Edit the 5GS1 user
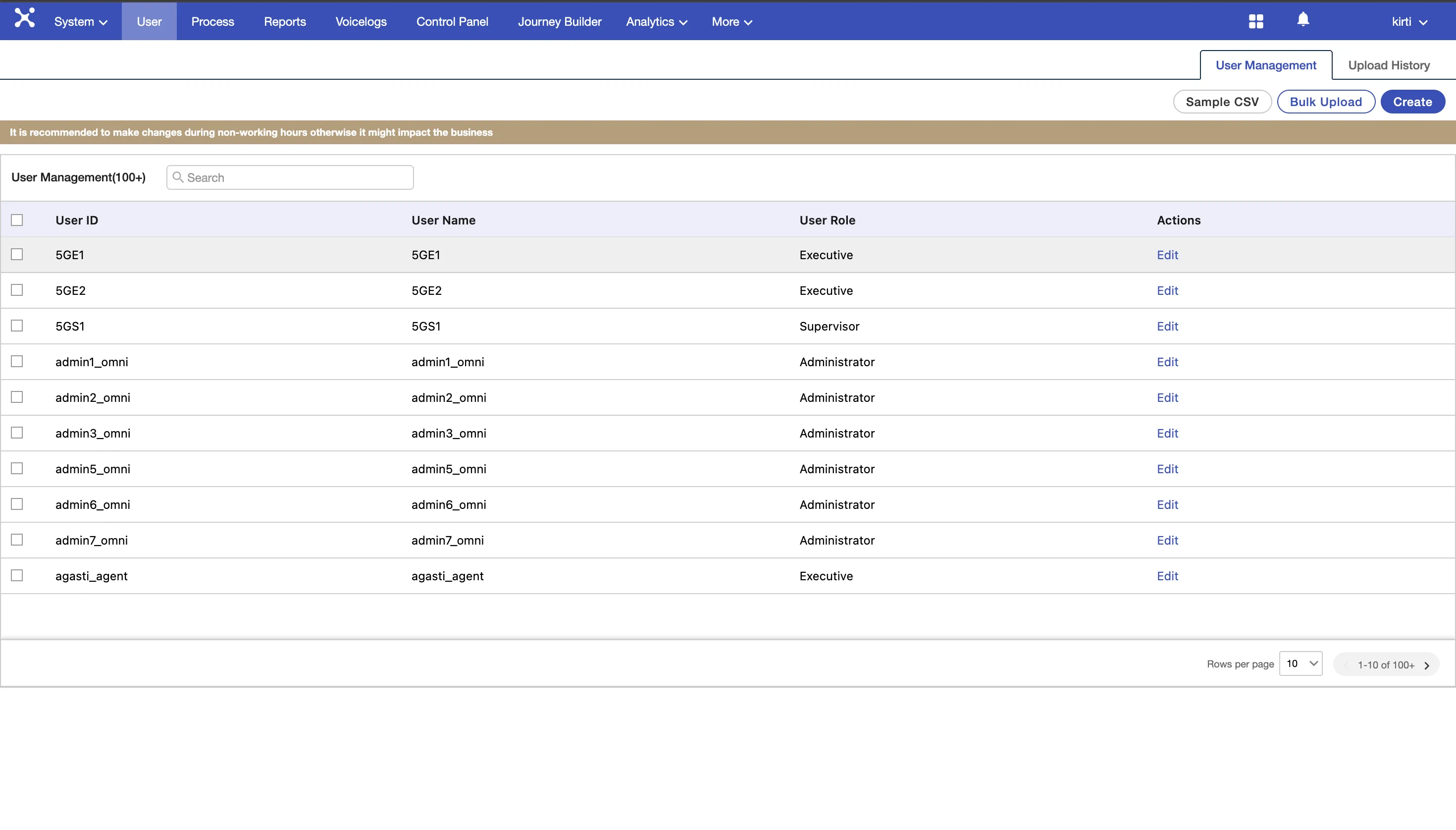This screenshot has height=830, width=1456. [x=1167, y=326]
